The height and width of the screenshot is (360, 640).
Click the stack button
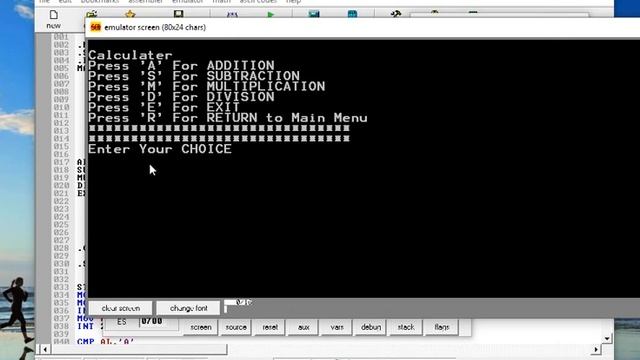(x=406, y=327)
